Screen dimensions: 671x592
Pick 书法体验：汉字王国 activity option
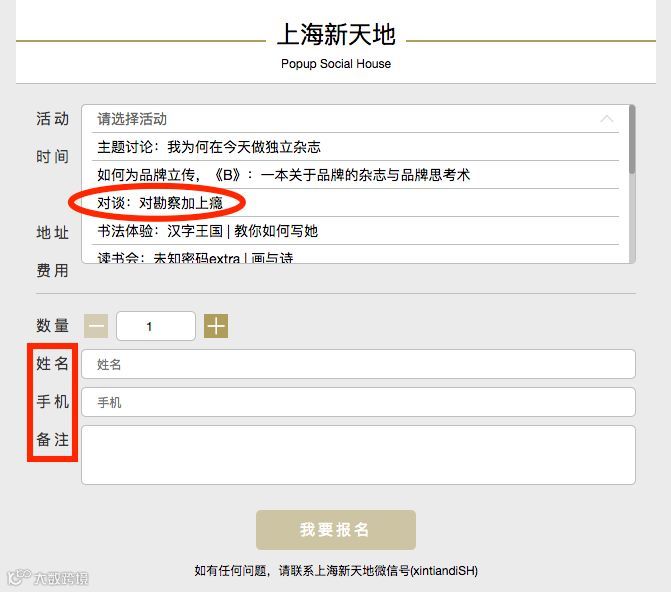pyautogui.click(x=355, y=231)
